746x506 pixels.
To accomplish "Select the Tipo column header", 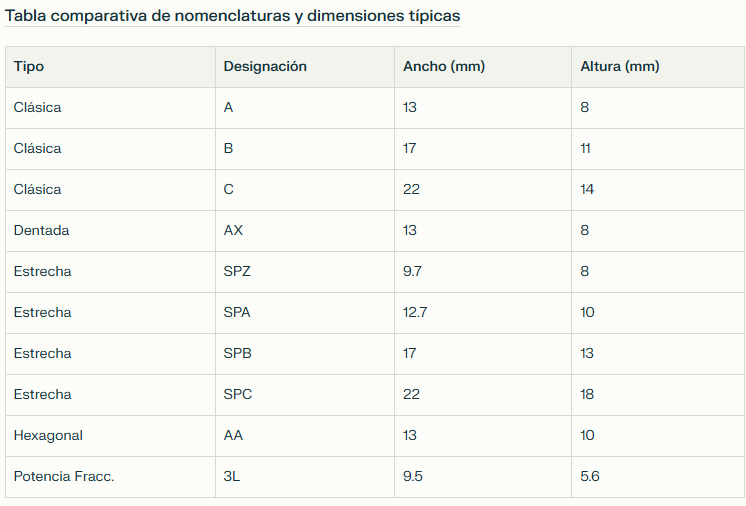I will pyautogui.click(x=110, y=67).
